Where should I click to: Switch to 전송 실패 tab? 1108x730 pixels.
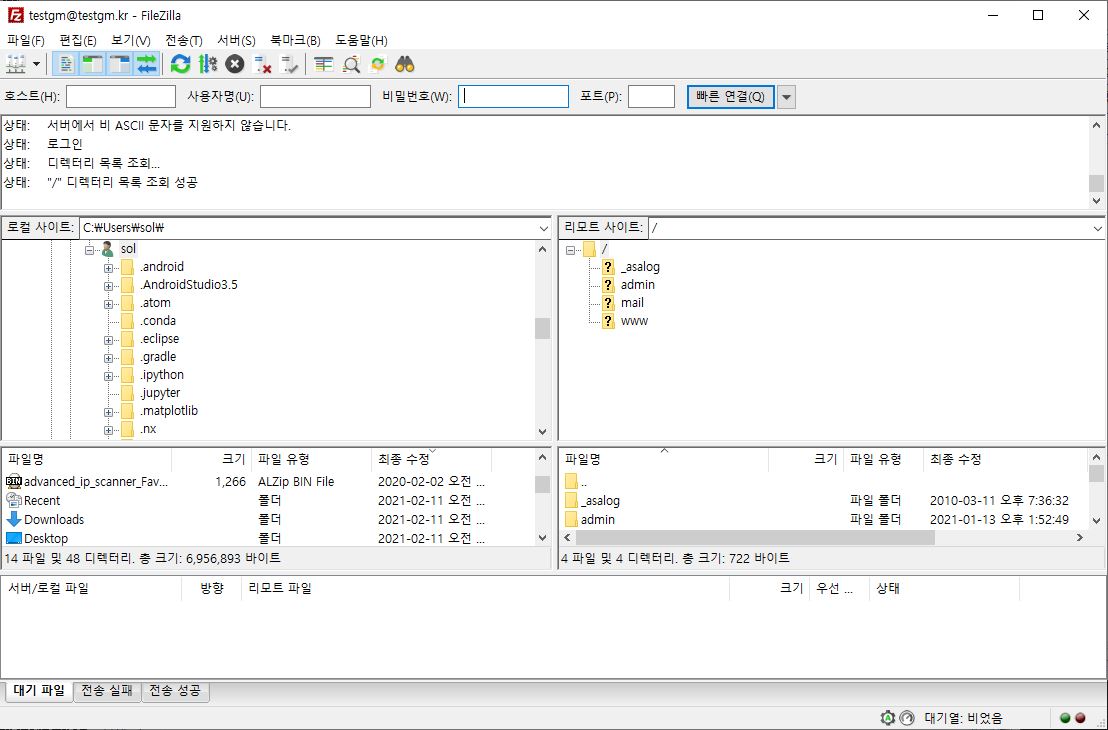[107, 690]
